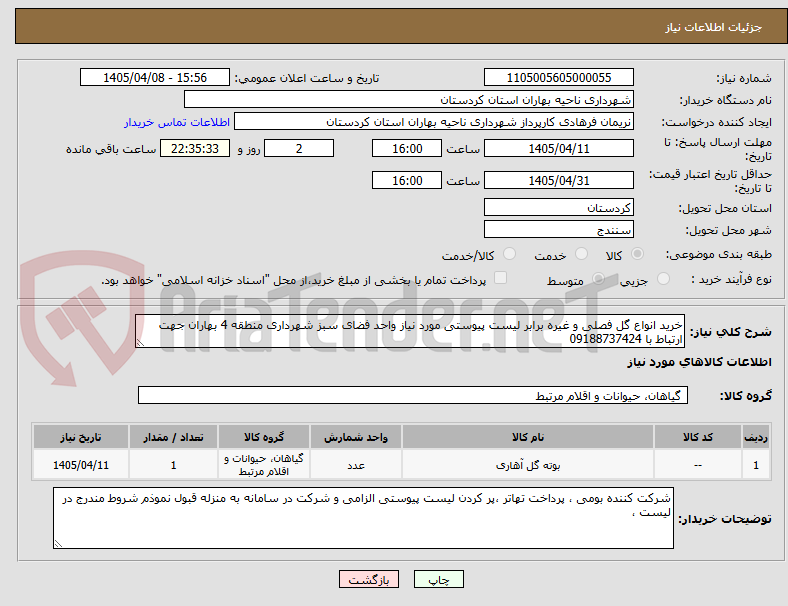This screenshot has width=788, height=606.
Task: Click the نام کالا column header
Action: click(x=528, y=437)
